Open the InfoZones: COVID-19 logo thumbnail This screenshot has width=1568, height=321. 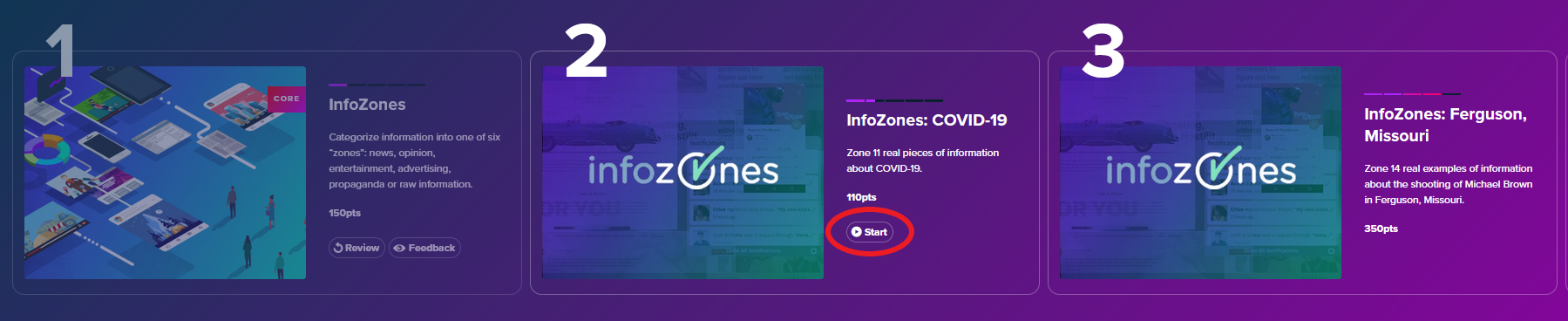[x=682, y=173]
